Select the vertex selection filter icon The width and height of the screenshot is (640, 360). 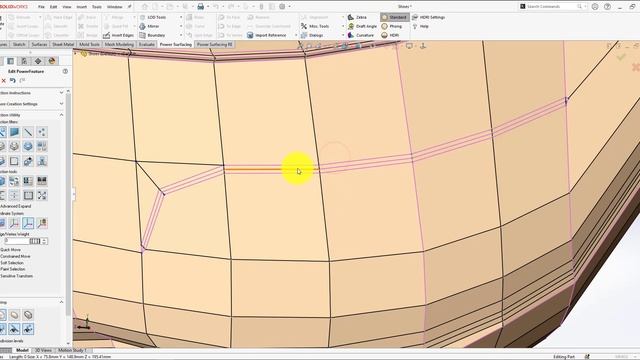tap(42, 132)
